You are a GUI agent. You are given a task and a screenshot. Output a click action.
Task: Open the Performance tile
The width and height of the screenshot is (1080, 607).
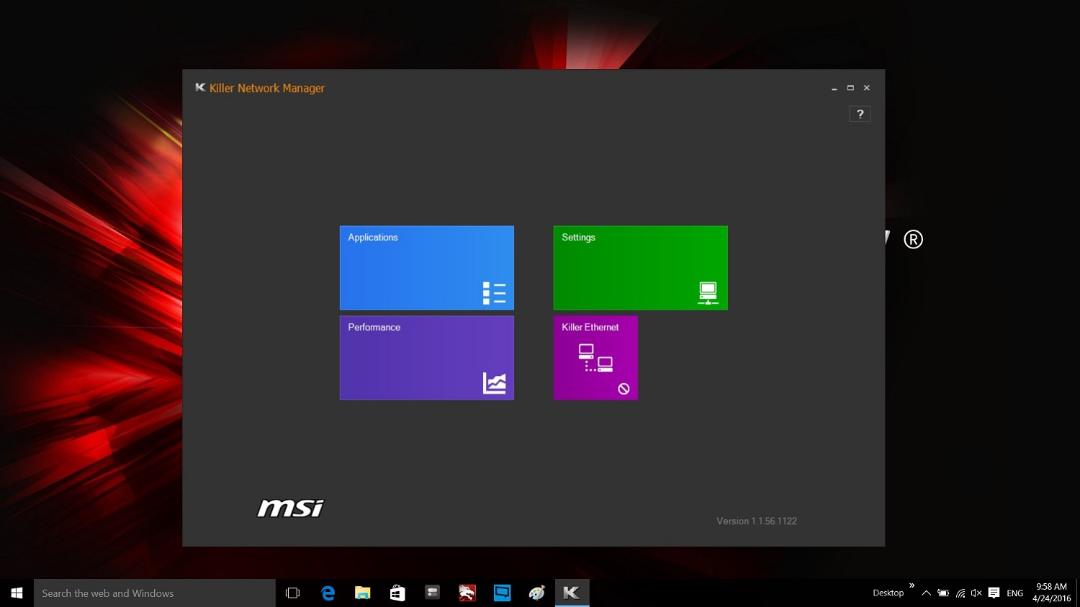coord(426,358)
